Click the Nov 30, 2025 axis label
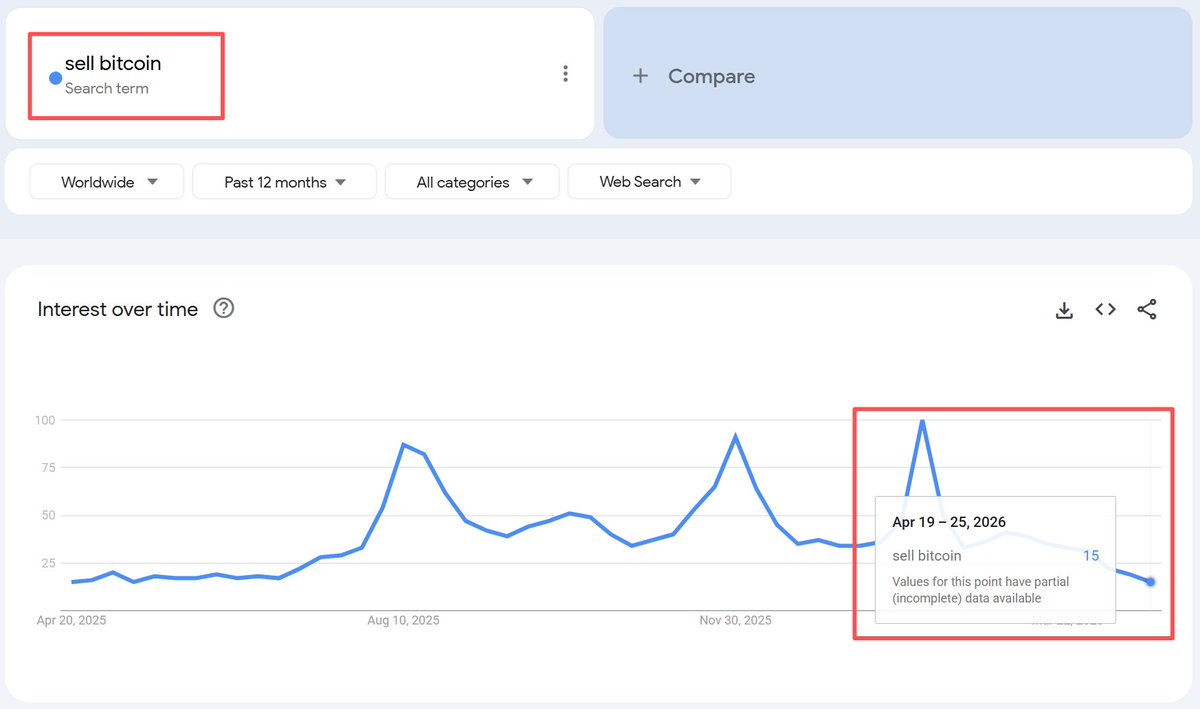The height and width of the screenshot is (709, 1200). coord(735,620)
